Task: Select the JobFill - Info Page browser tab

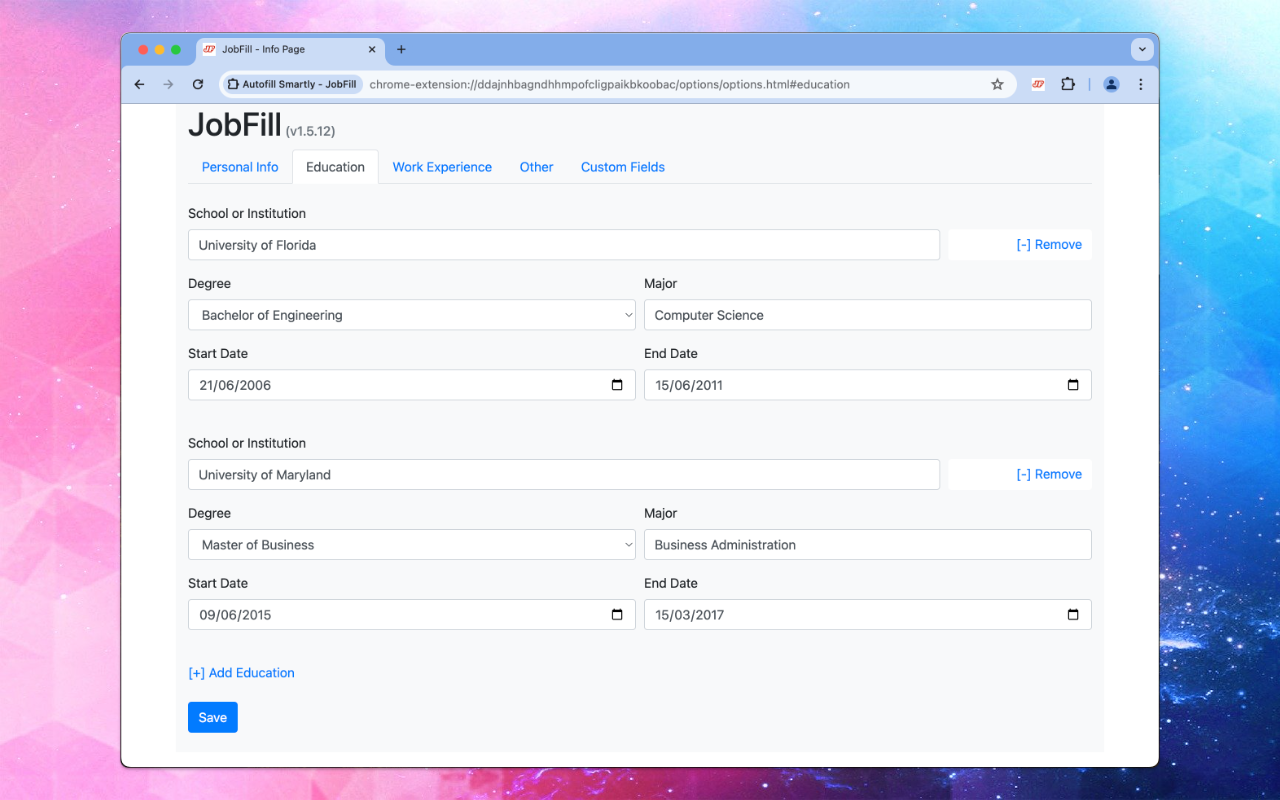Action: [290, 49]
